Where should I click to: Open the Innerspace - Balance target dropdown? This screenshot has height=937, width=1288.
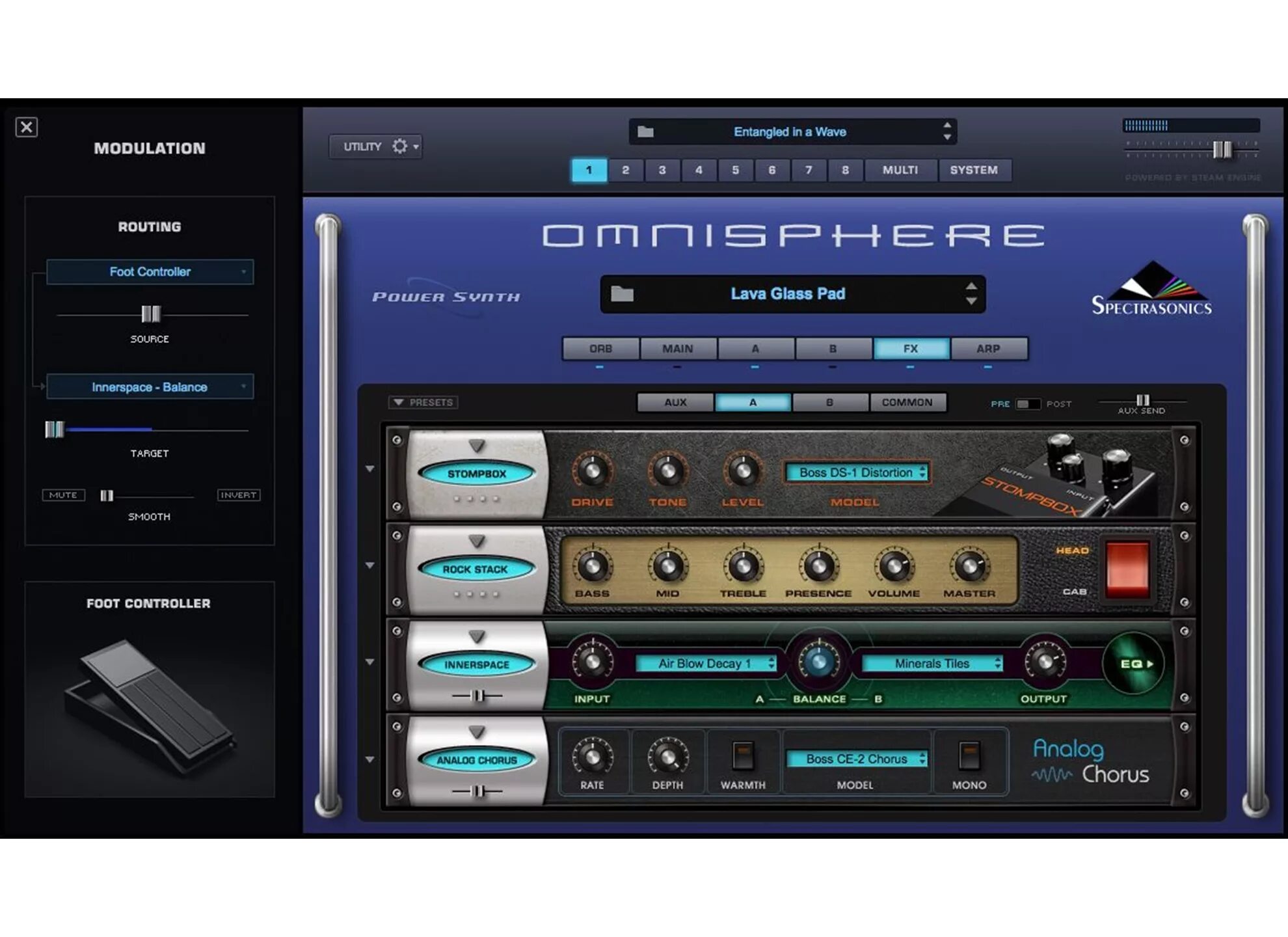(150, 387)
